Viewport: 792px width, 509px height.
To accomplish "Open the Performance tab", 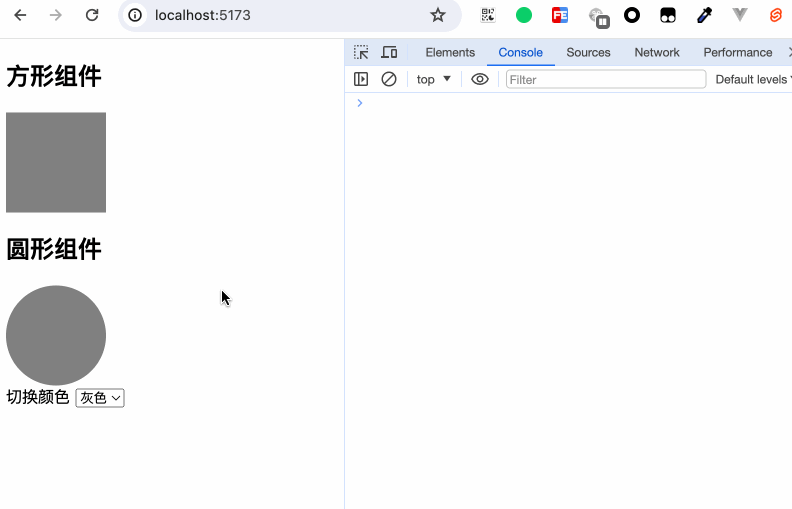I will tap(737, 52).
